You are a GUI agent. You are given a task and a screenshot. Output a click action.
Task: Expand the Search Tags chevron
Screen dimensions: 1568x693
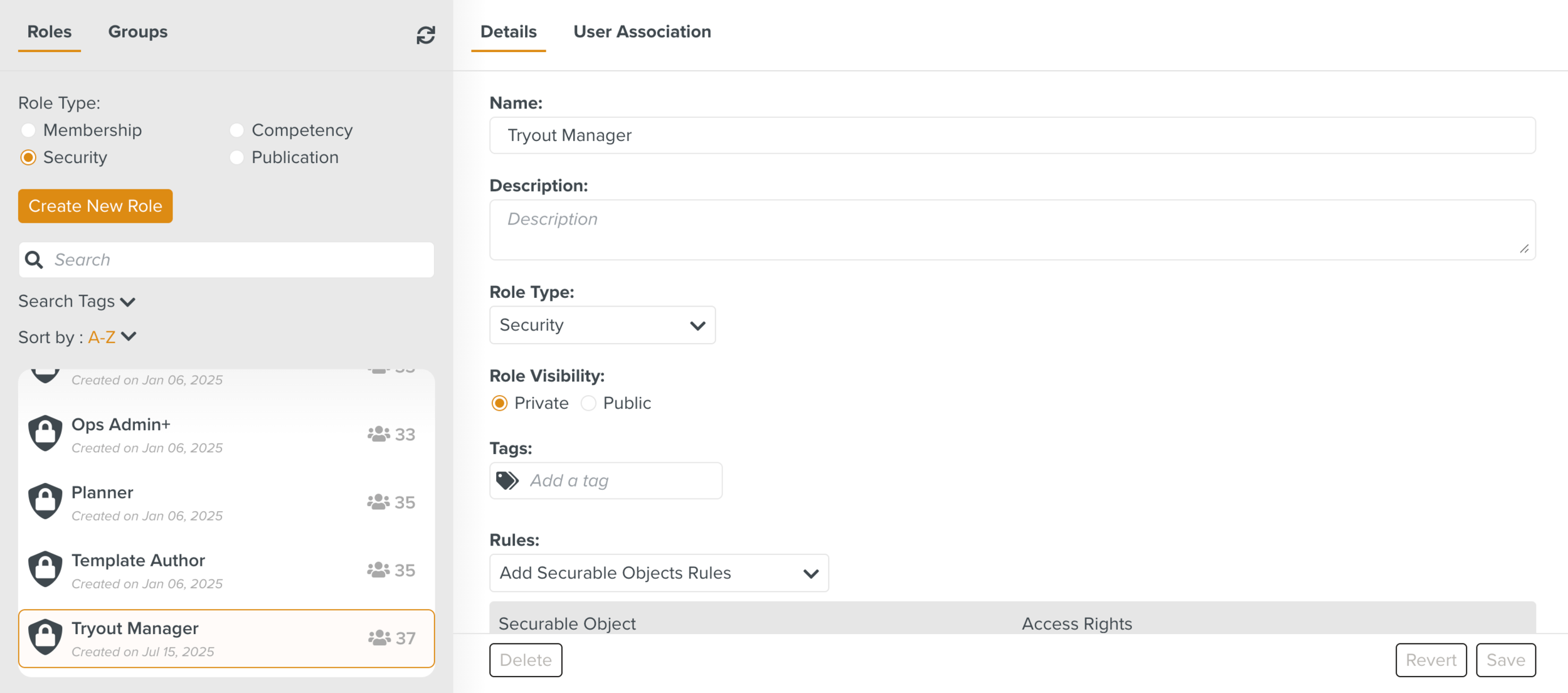[x=128, y=302]
